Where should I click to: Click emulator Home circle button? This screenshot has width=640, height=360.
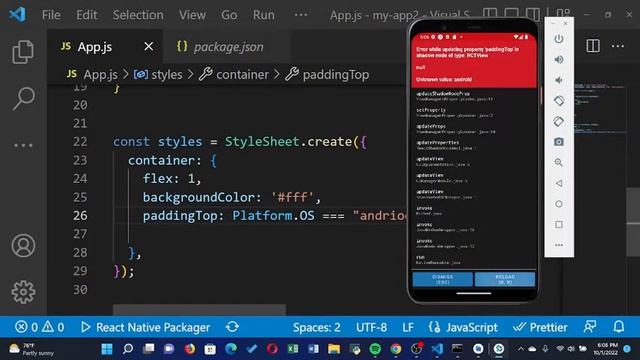559,204
